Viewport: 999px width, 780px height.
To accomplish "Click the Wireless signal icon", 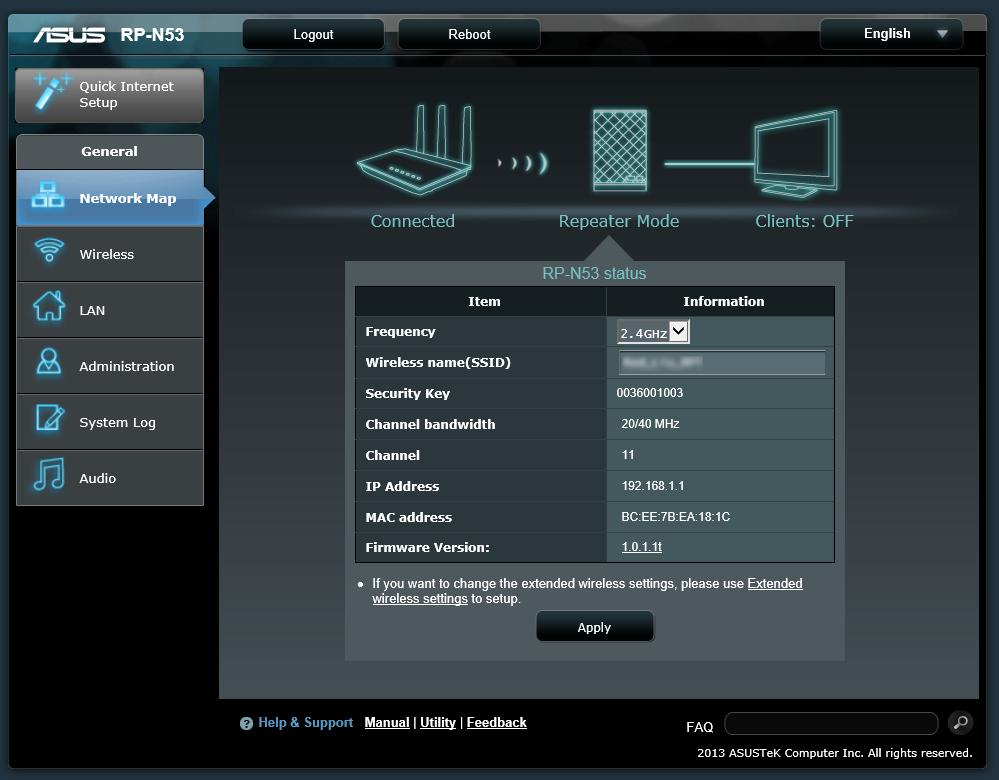I will pyautogui.click(x=49, y=250).
